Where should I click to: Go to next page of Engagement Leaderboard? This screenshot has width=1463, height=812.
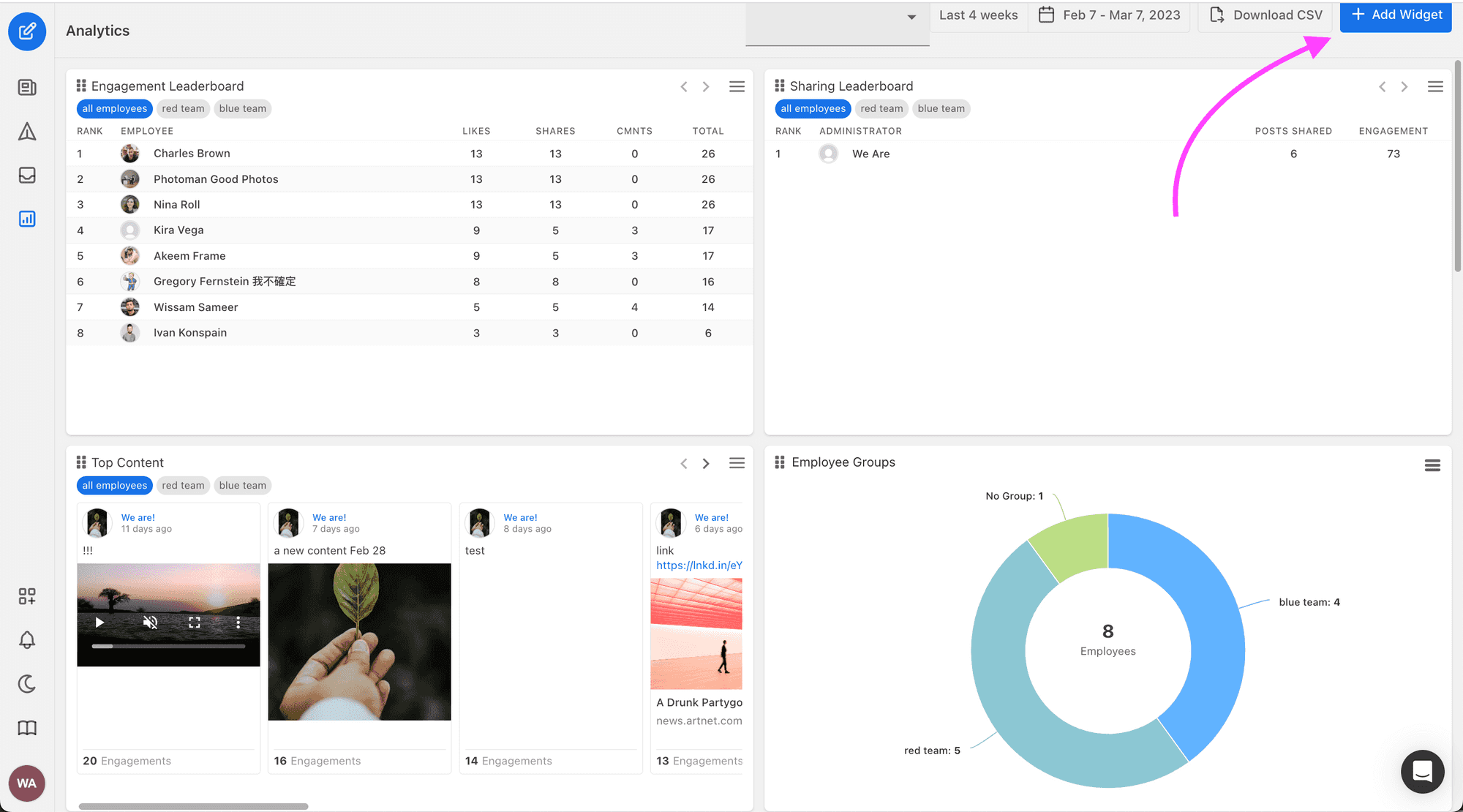point(706,86)
